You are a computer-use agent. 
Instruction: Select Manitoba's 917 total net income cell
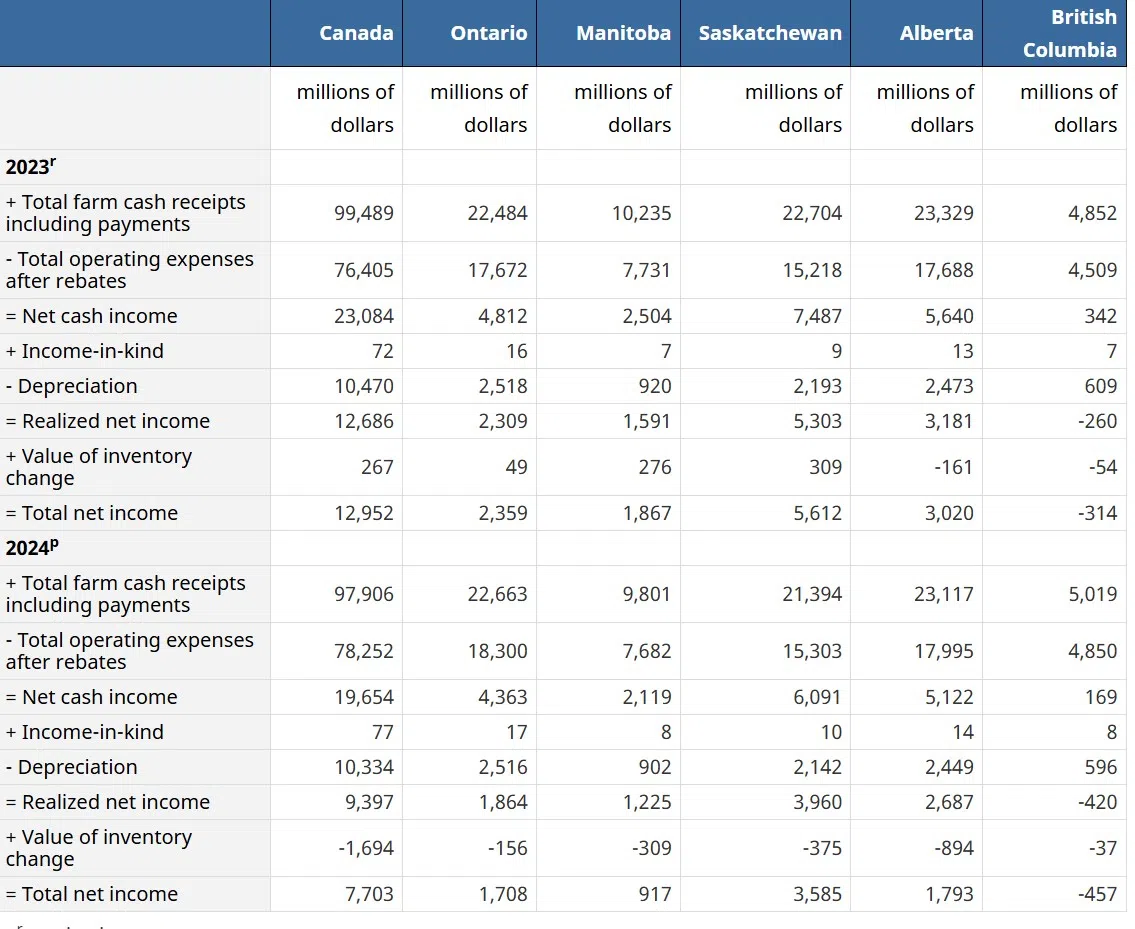[x=654, y=894]
